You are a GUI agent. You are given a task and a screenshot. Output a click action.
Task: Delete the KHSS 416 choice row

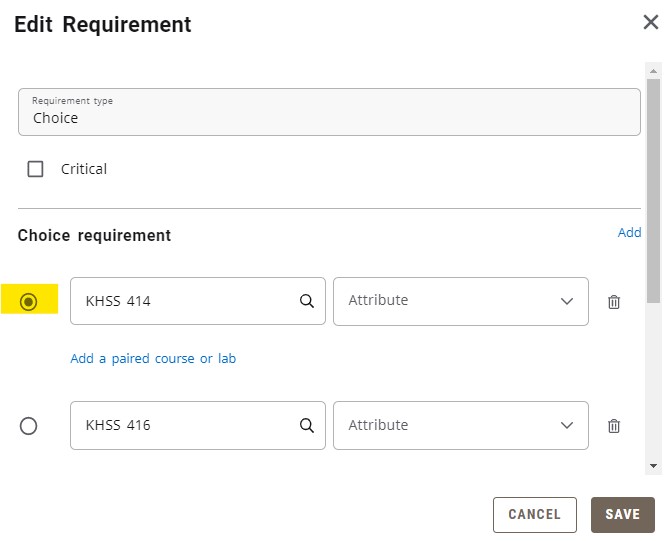pyautogui.click(x=614, y=426)
